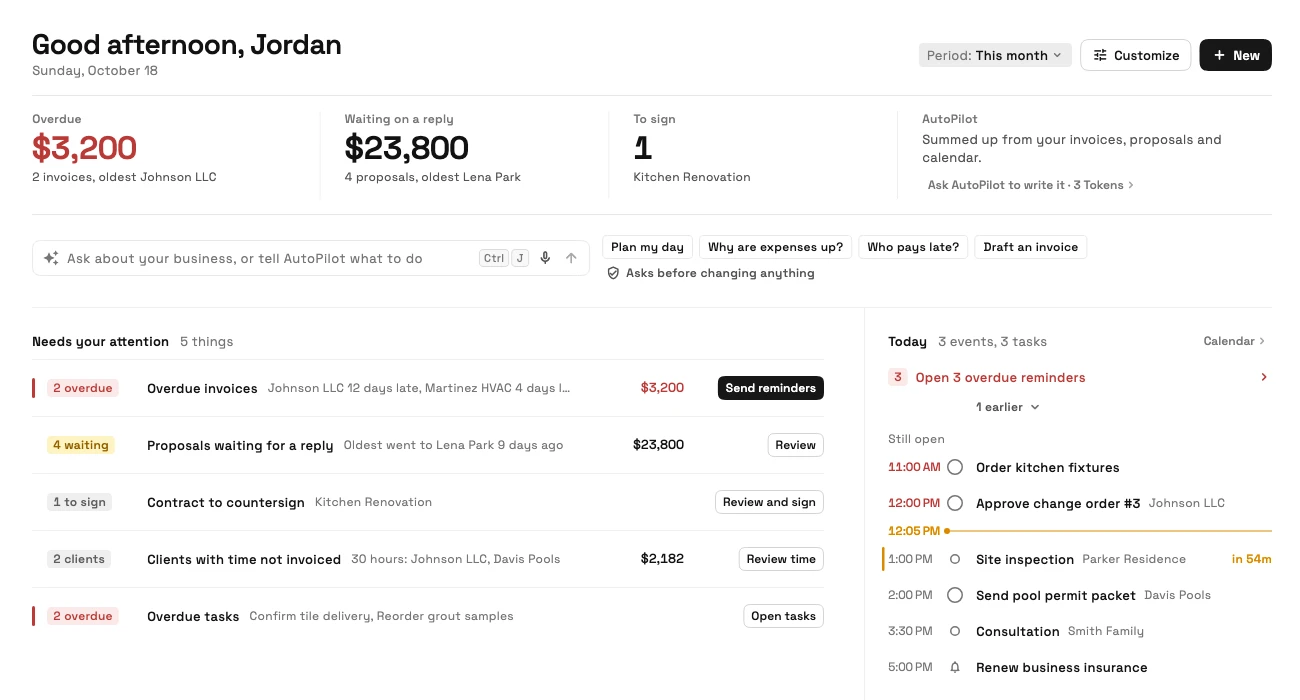1300x700 pixels.
Task: Open the Period: This month dropdown
Action: pyautogui.click(x=995, y=55)
